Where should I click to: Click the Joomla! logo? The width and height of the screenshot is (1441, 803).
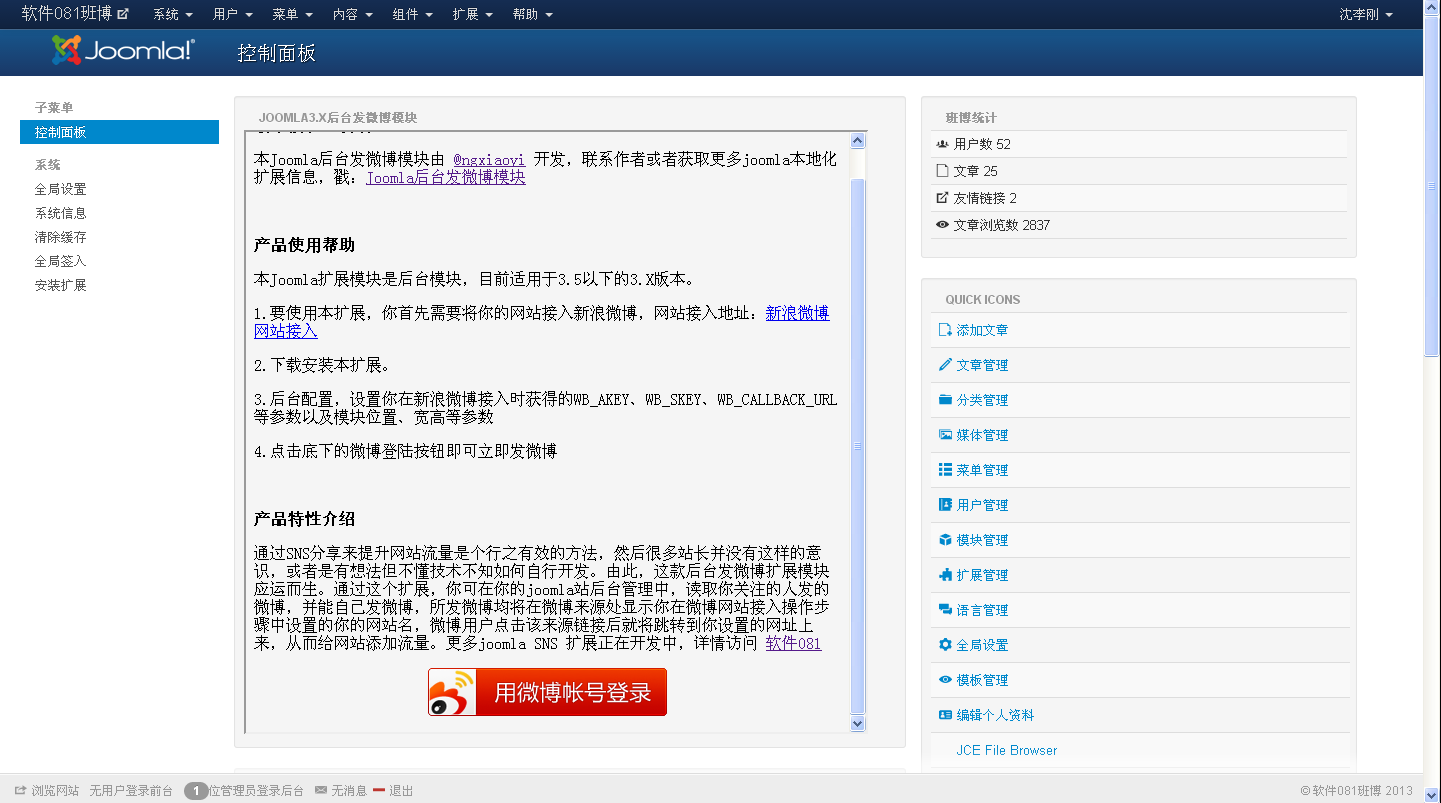click(124, 51)
